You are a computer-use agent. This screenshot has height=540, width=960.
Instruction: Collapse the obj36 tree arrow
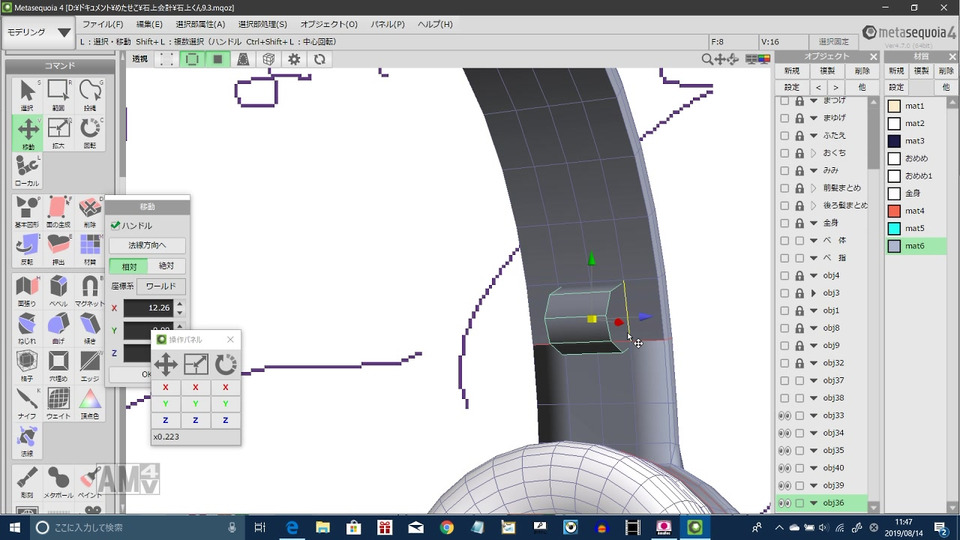[813, 502]
